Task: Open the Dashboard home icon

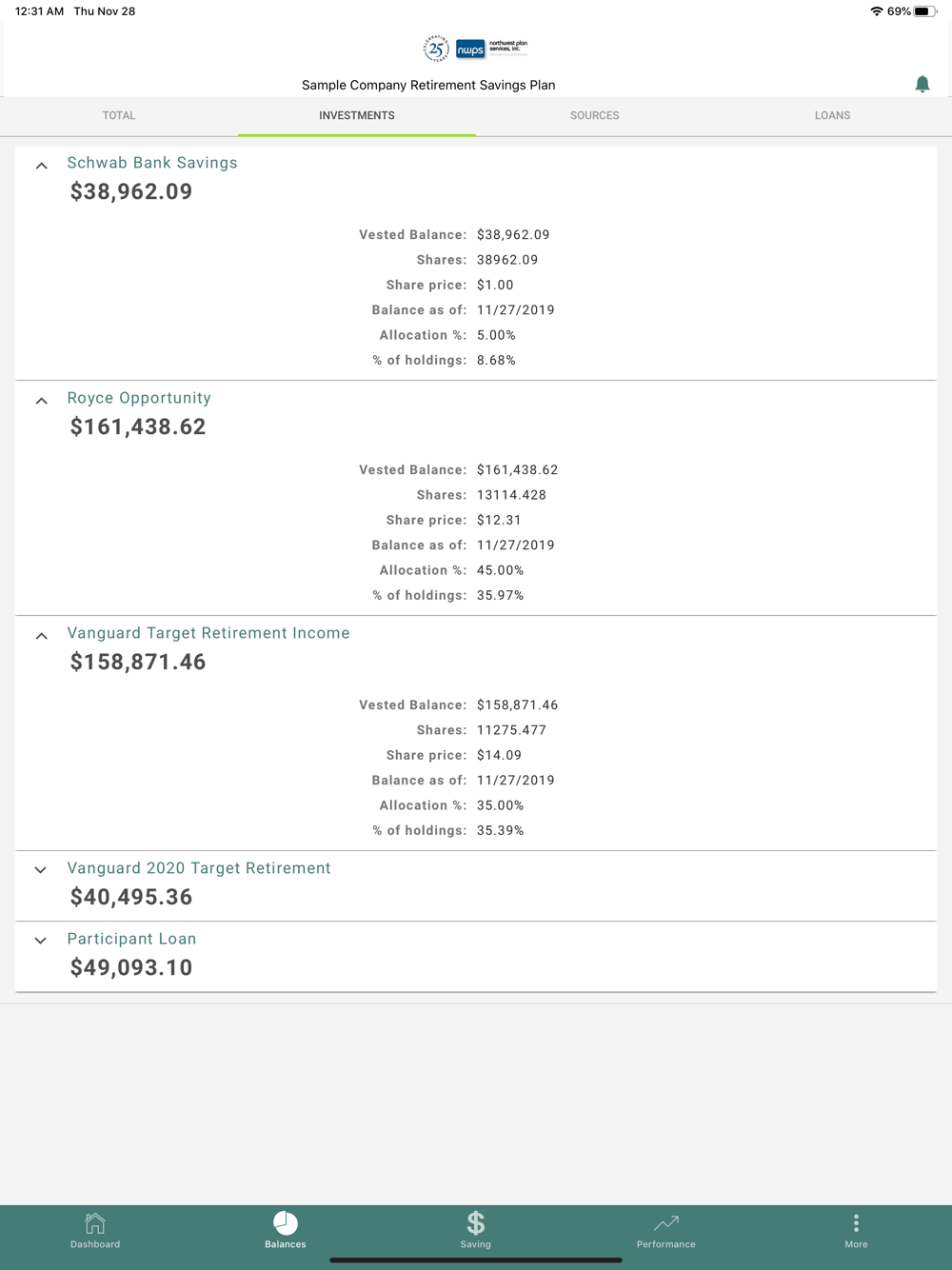Action: 95,1223
